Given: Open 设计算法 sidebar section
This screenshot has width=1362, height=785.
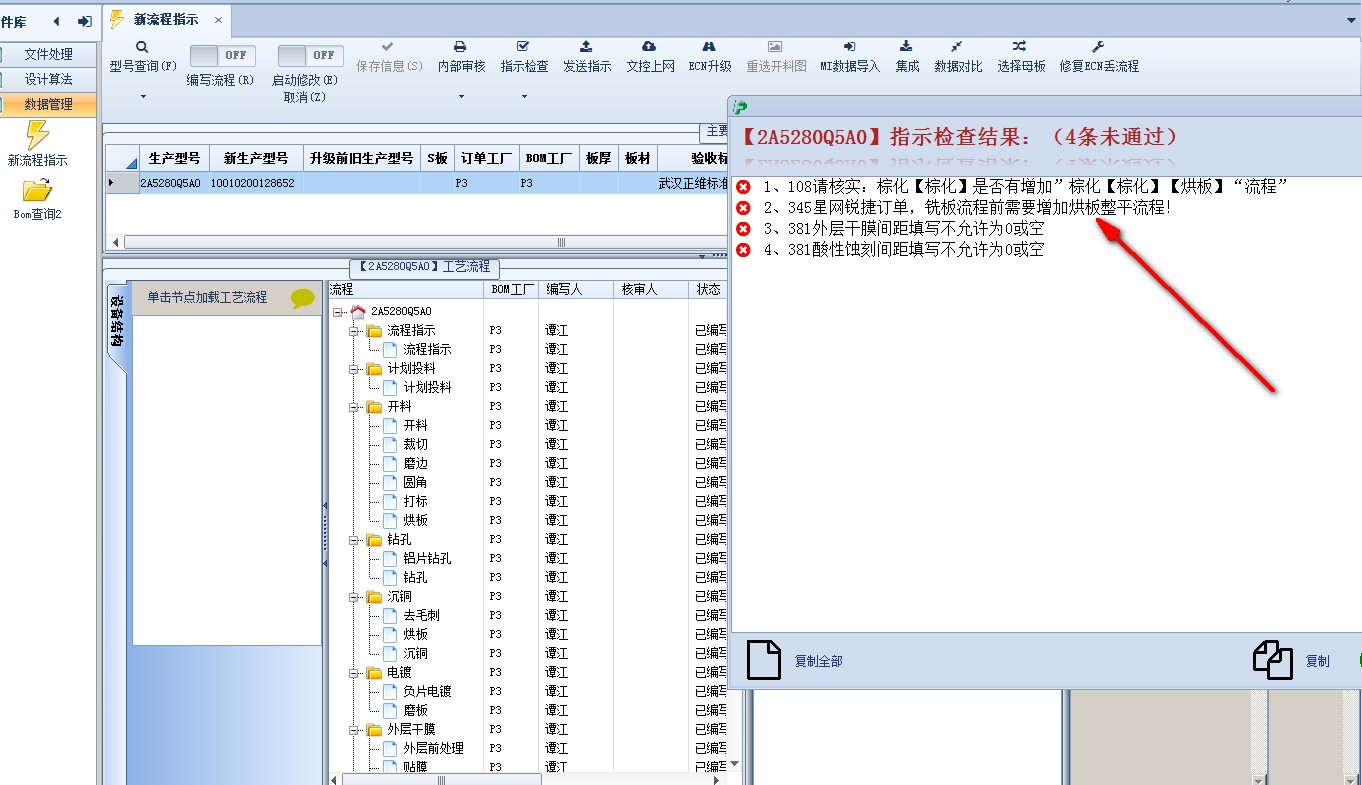Looking at the screenshot, I should (x=49, y=79).
